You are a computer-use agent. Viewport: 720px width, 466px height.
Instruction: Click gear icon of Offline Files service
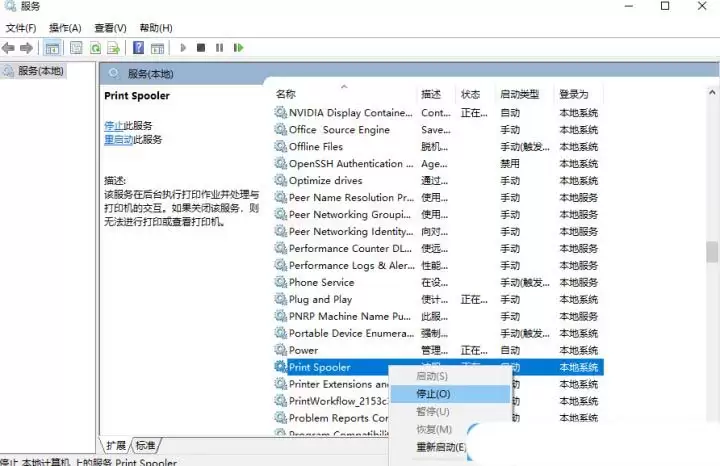[x=281, y=146]
